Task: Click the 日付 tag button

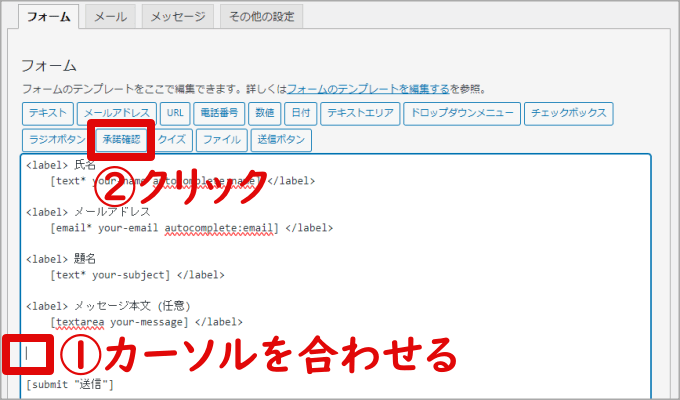Action: 301,114
